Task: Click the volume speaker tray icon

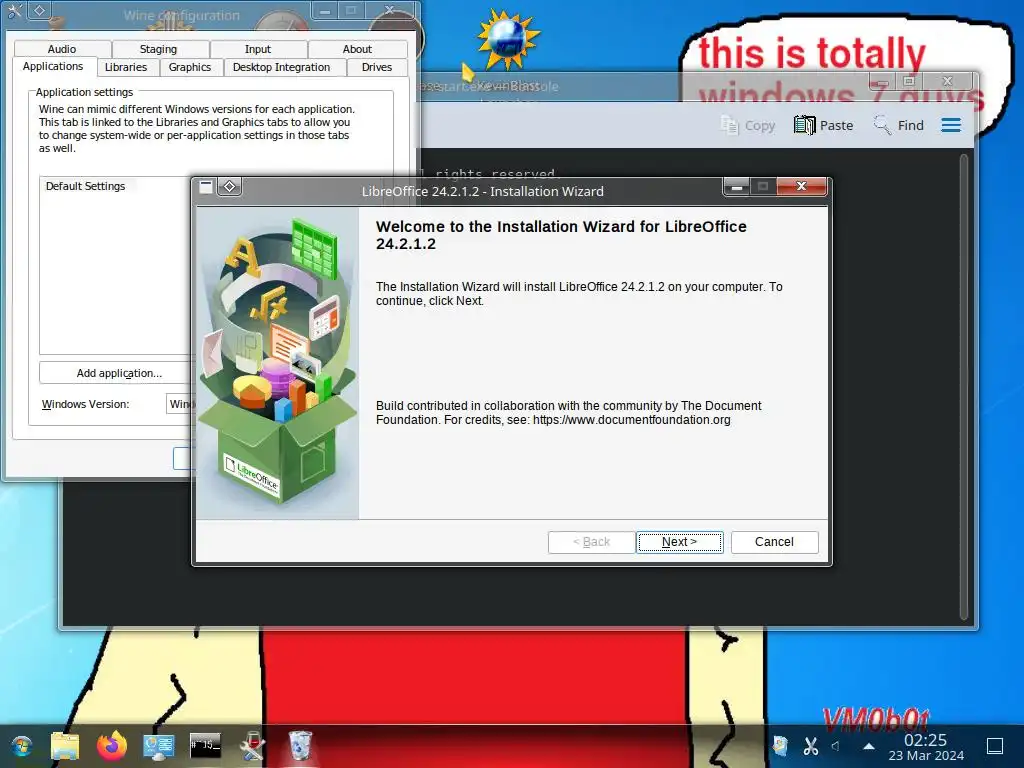Action: click(x=836, y=746)
